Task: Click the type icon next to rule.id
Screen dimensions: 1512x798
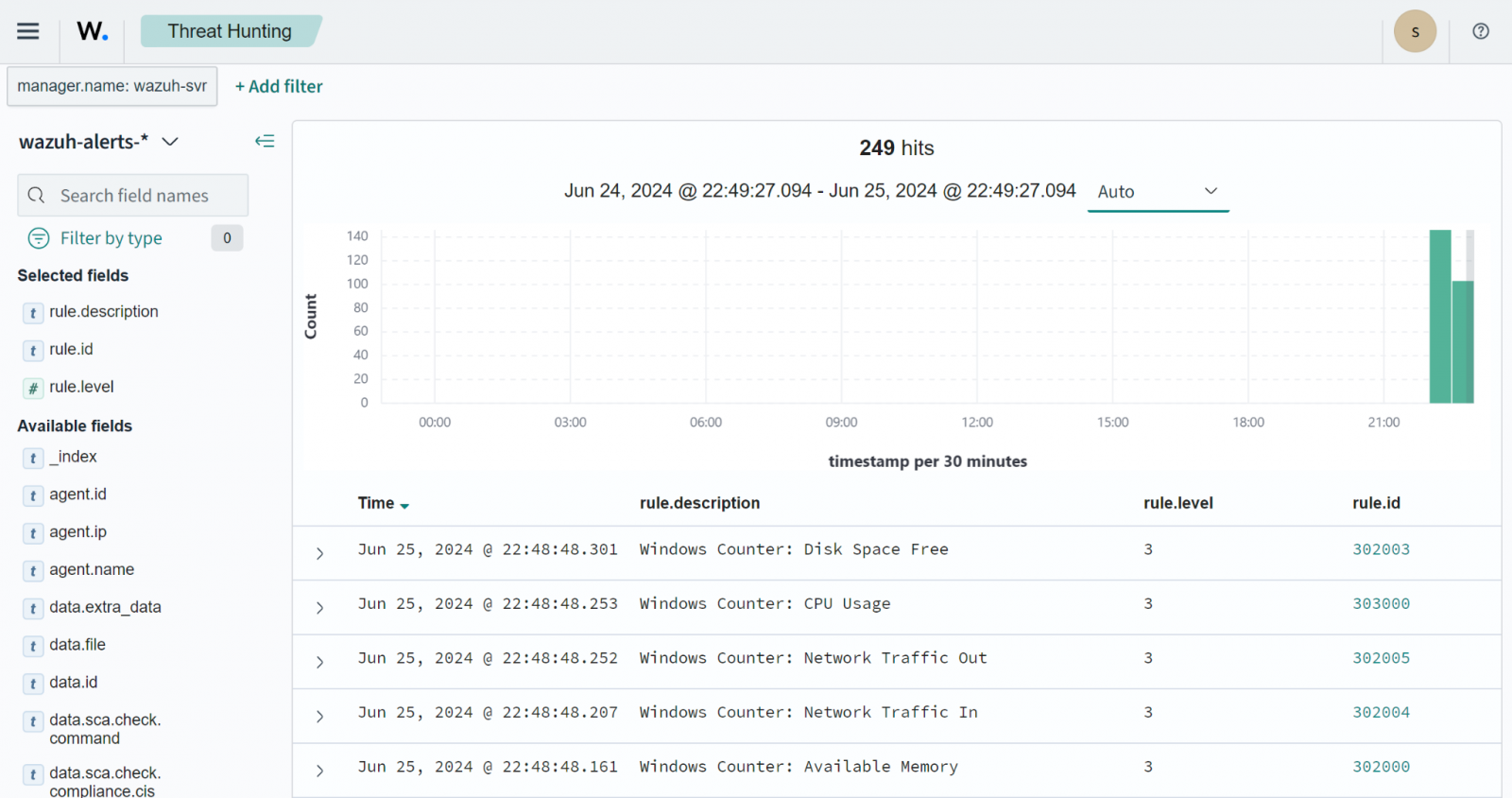Action: pyautogui.click(x=33, y=351)
